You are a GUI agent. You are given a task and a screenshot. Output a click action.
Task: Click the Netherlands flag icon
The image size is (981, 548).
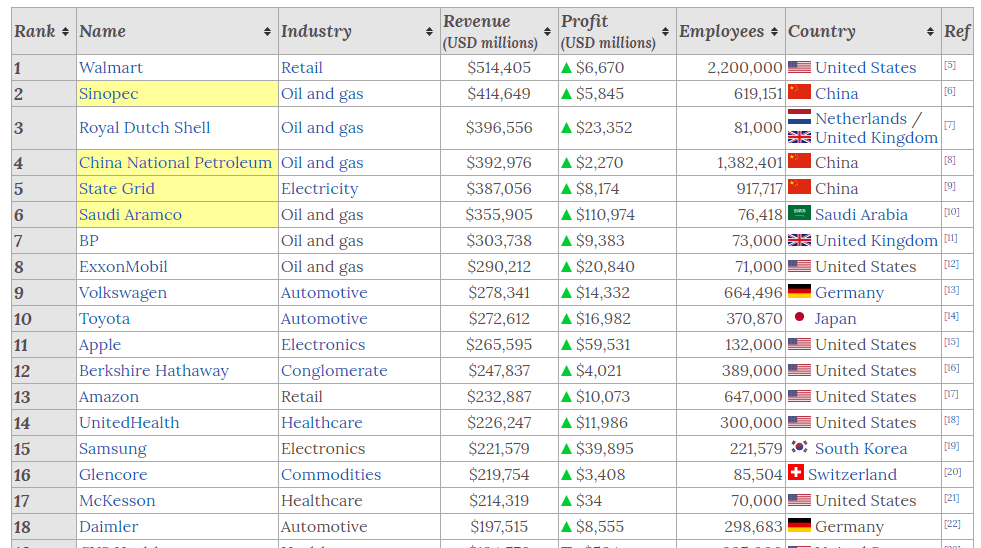[x=799, y=119]
